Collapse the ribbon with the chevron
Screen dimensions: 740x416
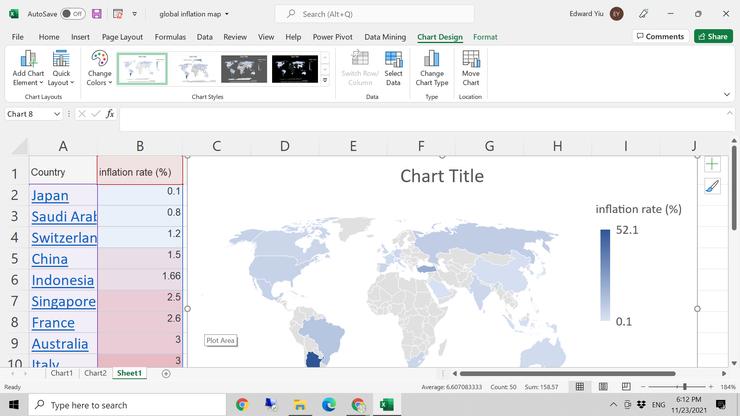pyautogui.click(x=726, y=94)
